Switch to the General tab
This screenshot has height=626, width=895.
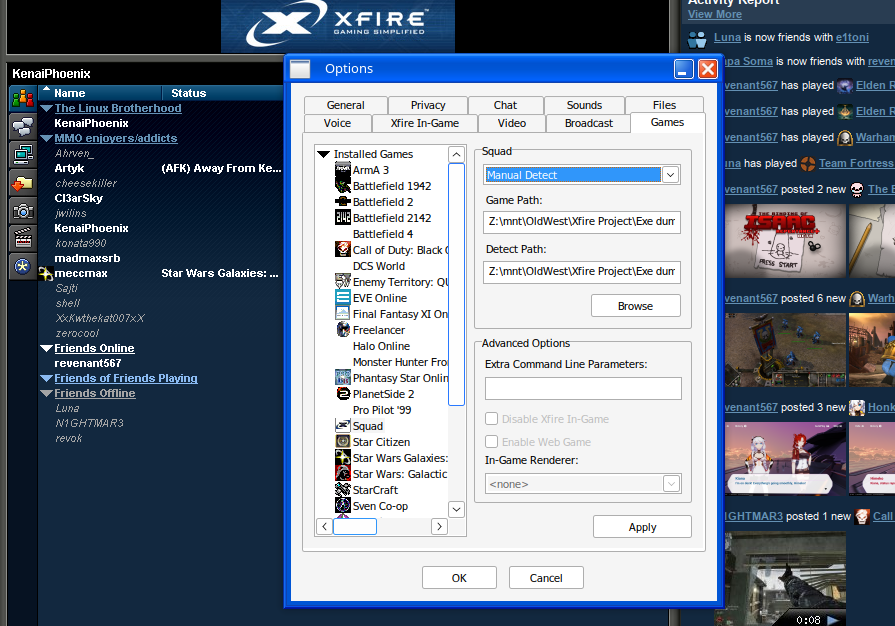click(x=345, y=105)
